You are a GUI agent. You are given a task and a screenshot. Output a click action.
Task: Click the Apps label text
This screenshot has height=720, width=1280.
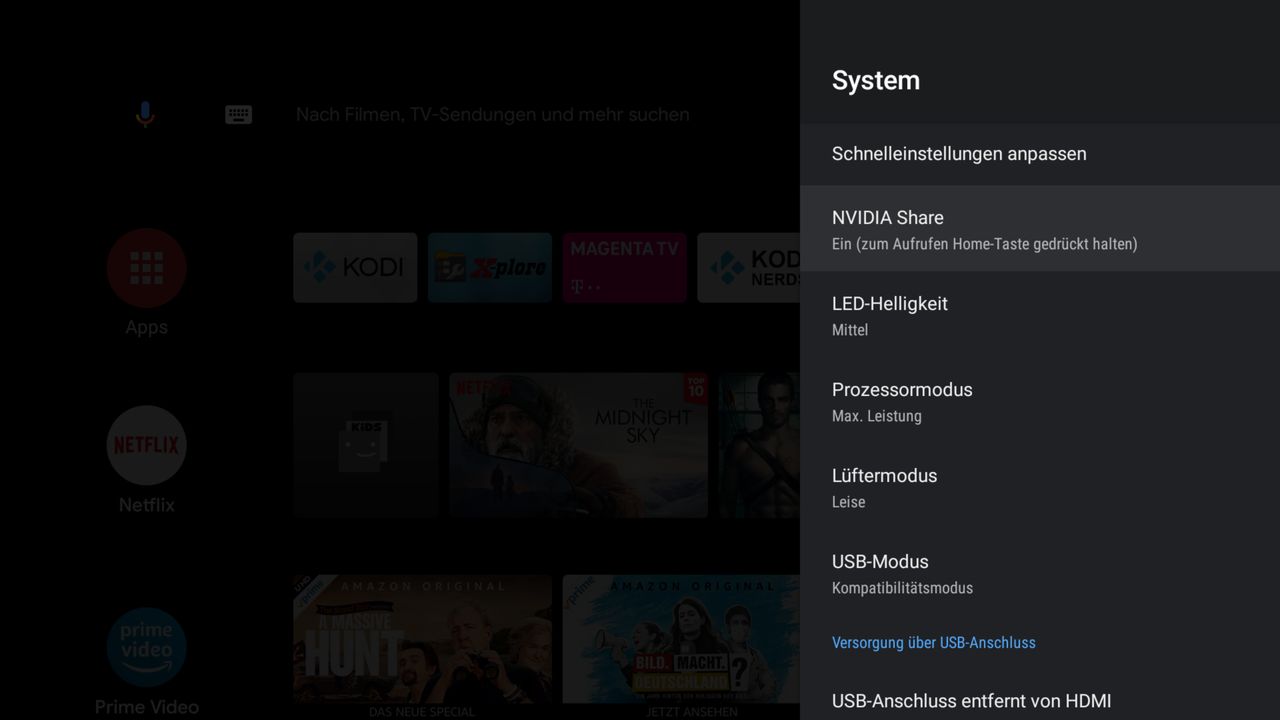[x=146, y=328]
